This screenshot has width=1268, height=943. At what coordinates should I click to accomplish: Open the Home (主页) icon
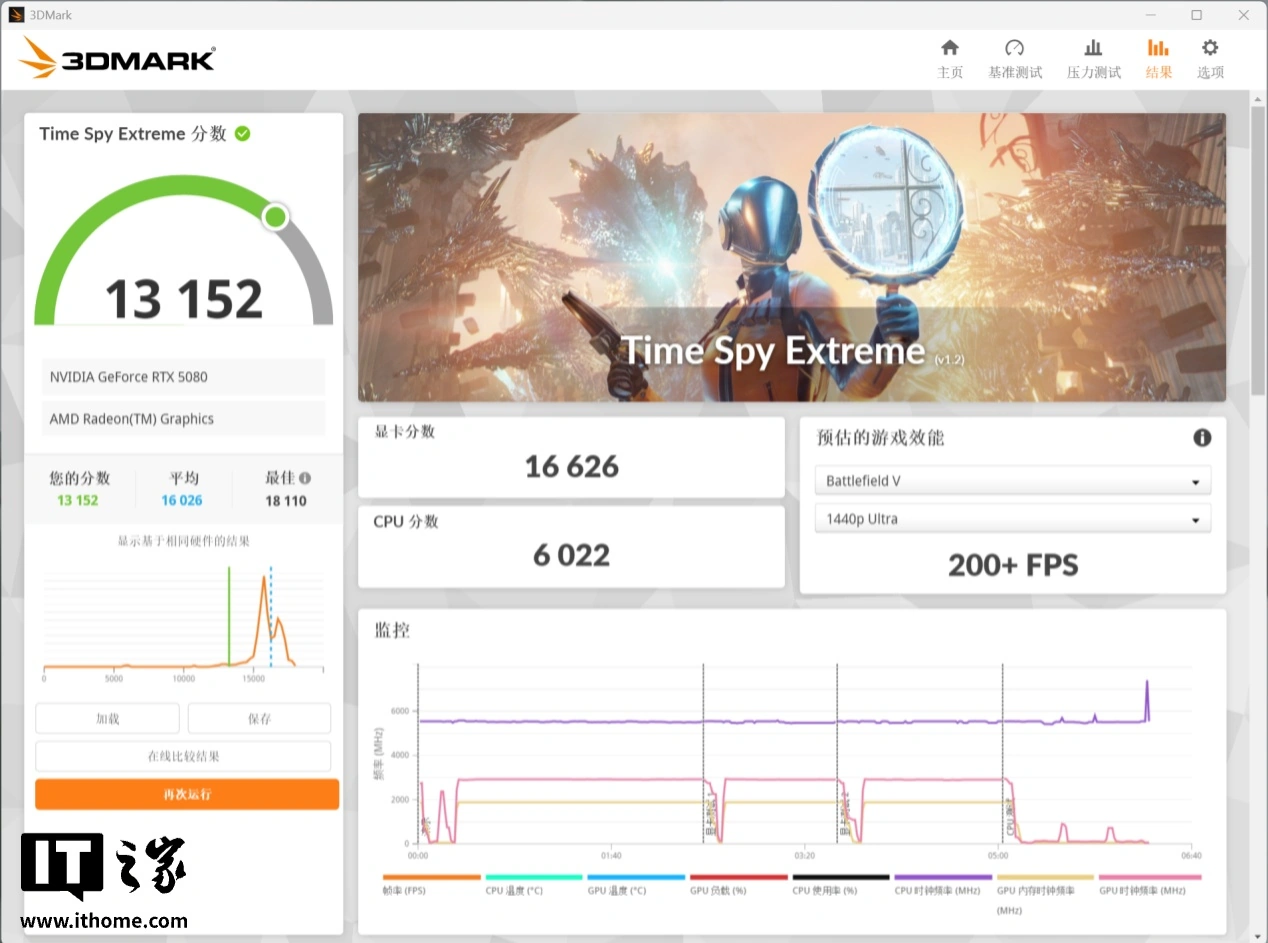[x=949, y=48]
